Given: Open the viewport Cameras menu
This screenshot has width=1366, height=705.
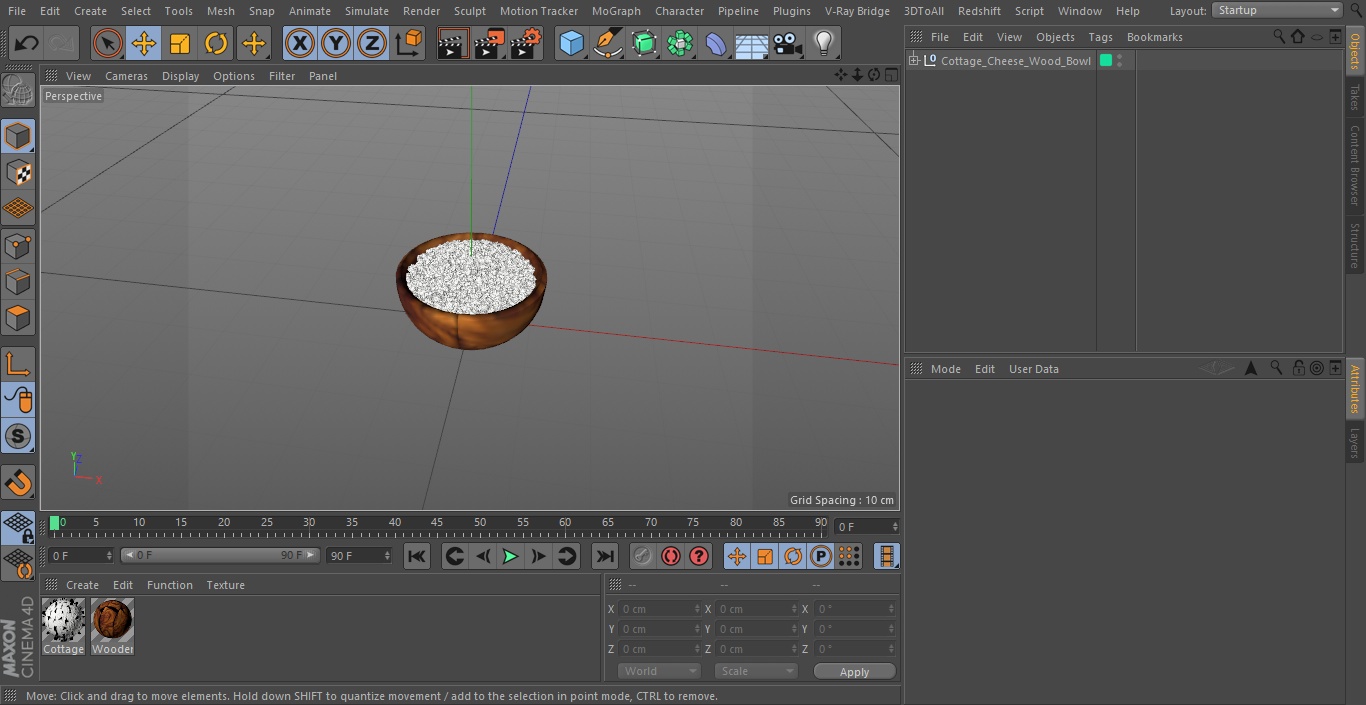Looking at the screenshot, I should pos(126,76).
